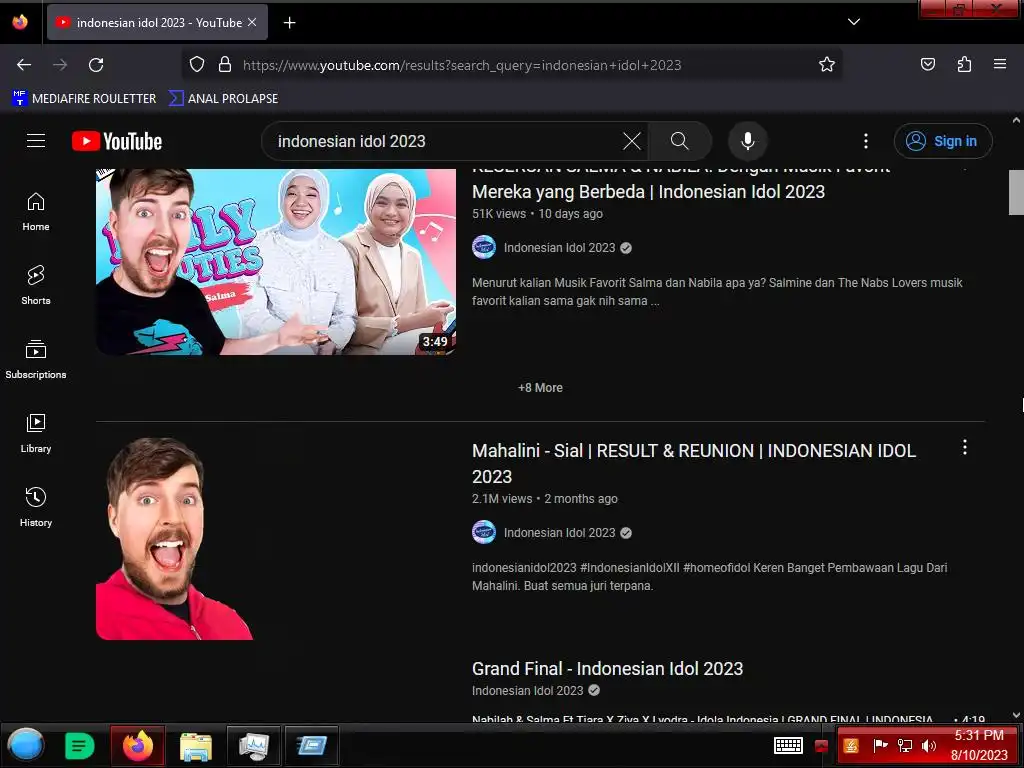Open MEDIAFIRE ROULETTER bookmark

[x=84, y=99]
